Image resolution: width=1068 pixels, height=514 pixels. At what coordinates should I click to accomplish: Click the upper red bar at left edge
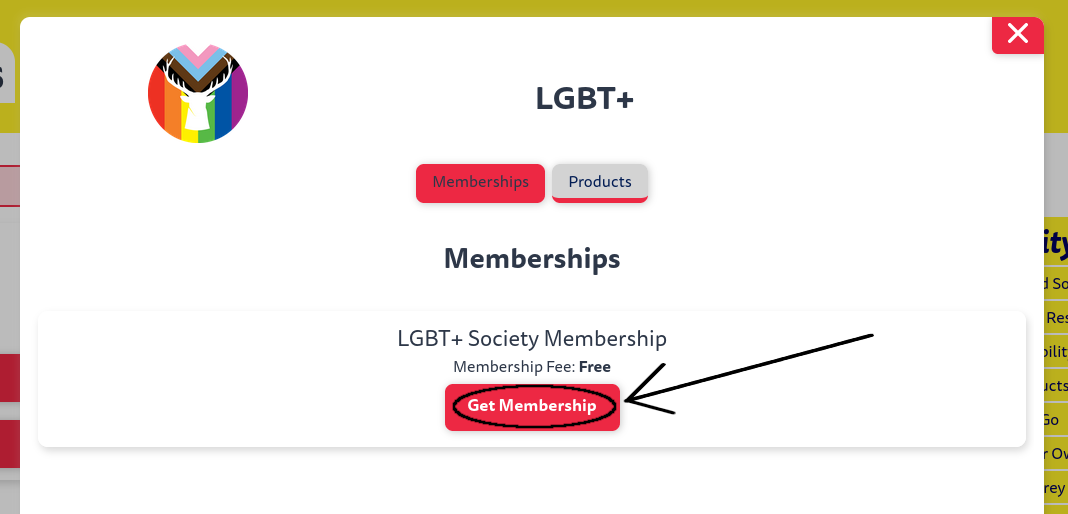10,378
